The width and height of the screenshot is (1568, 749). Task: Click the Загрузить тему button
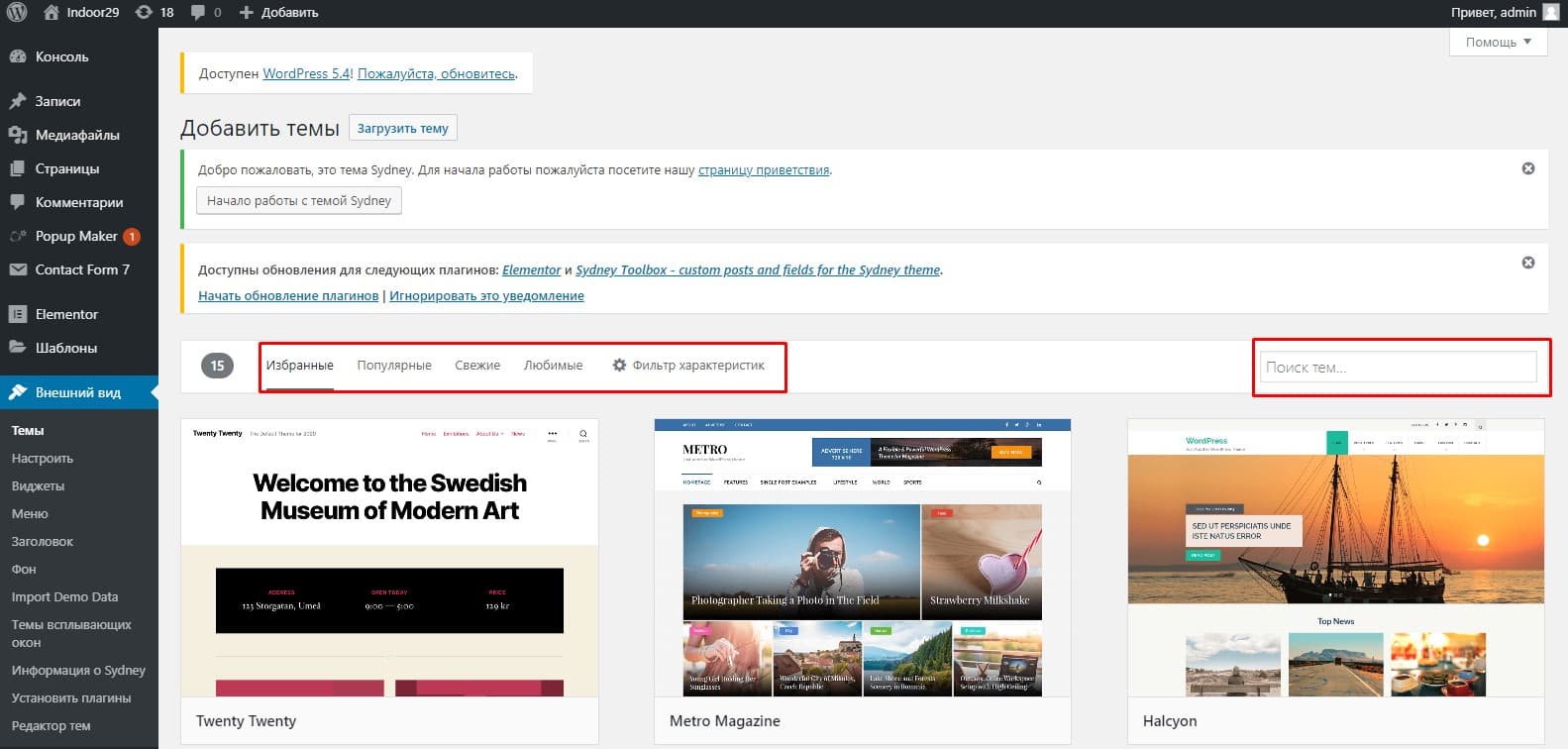(x=403, y=128)
